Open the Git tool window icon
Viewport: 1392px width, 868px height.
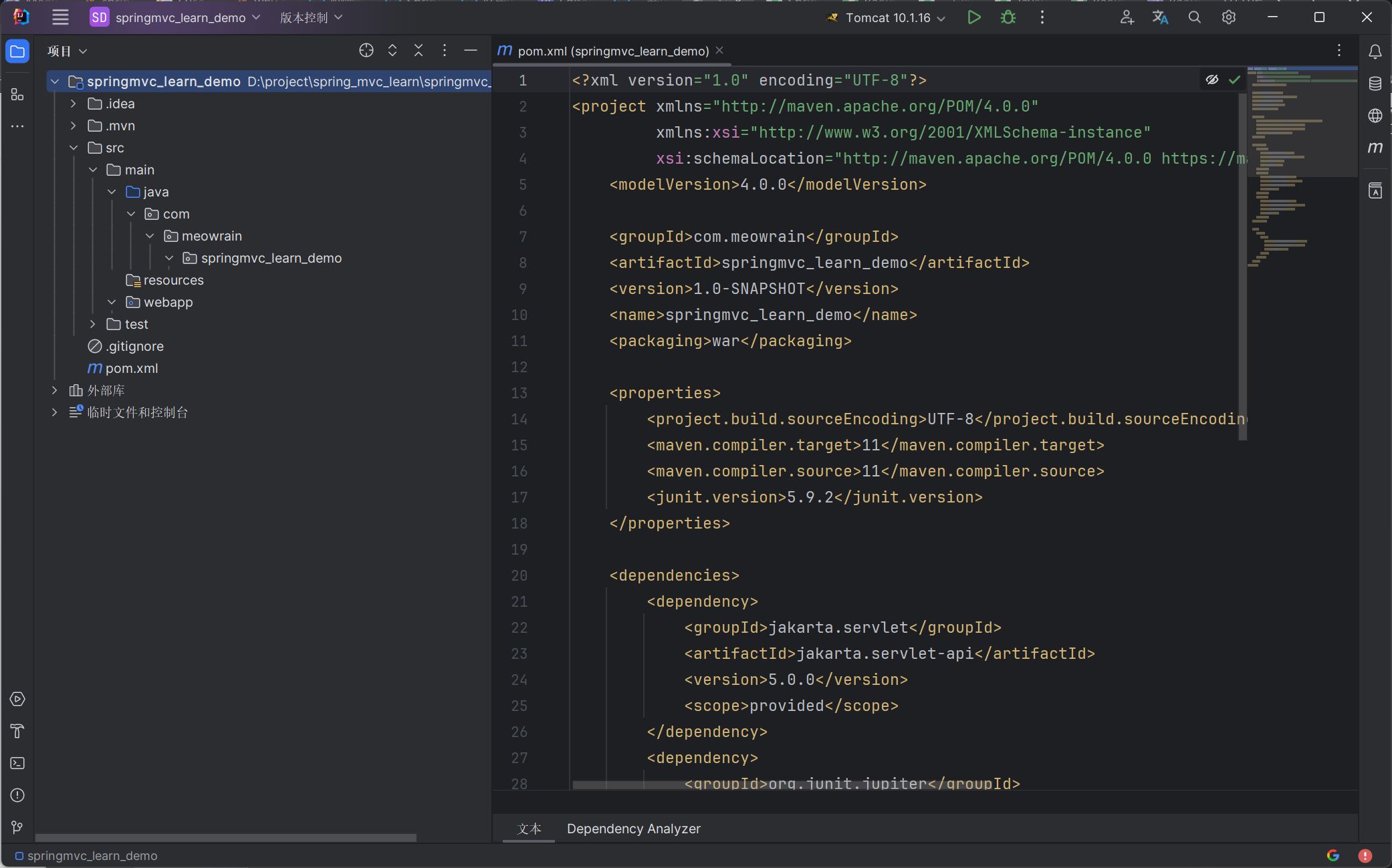17,827
